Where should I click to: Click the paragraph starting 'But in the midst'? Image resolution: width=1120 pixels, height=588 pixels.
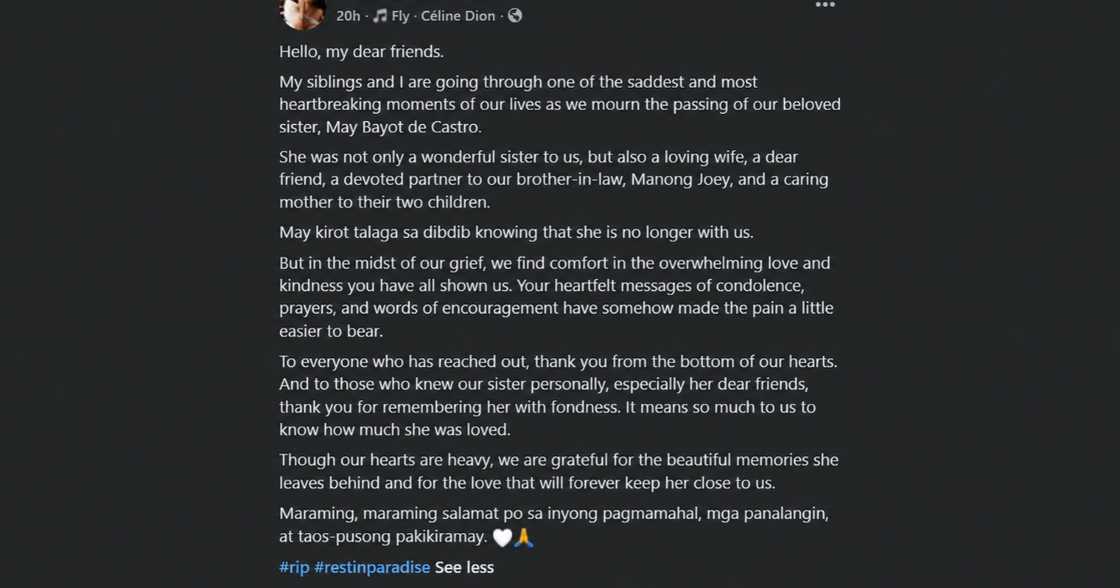point(556,297)
